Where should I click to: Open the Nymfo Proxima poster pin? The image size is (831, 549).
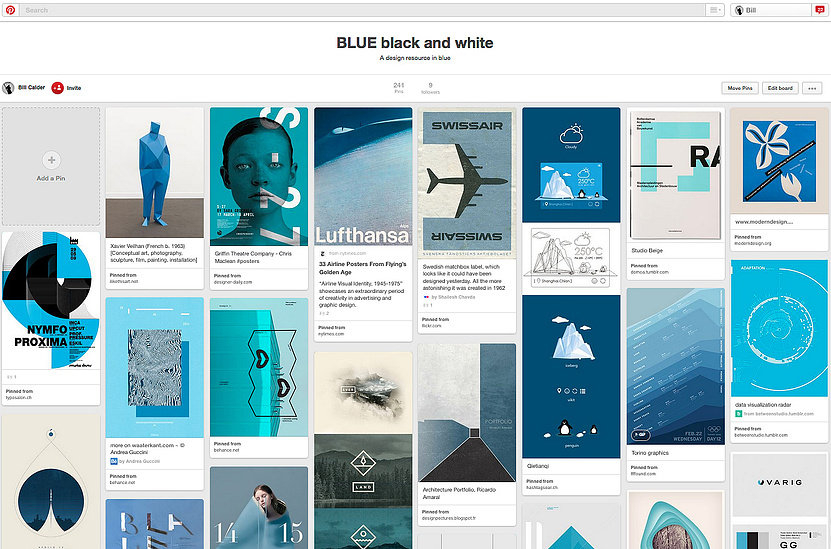tap(51, 300)
